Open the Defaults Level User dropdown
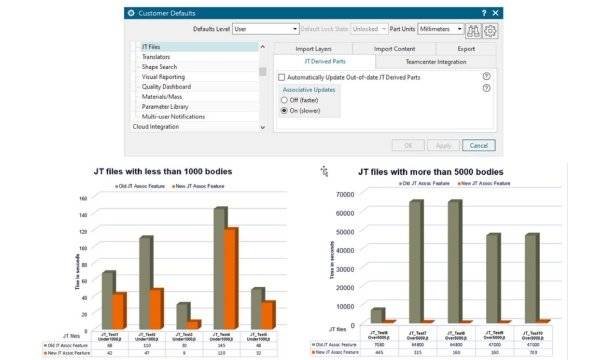 tap(266, 29)
